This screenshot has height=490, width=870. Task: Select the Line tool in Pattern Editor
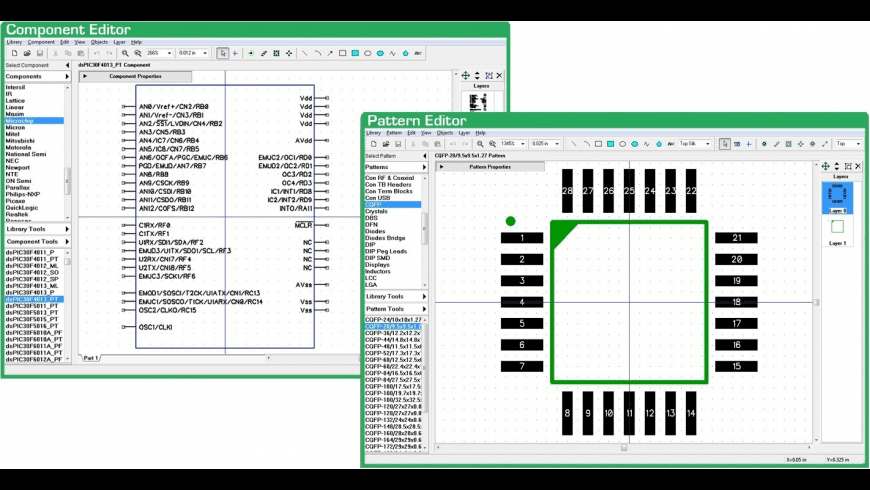[574, 144]
